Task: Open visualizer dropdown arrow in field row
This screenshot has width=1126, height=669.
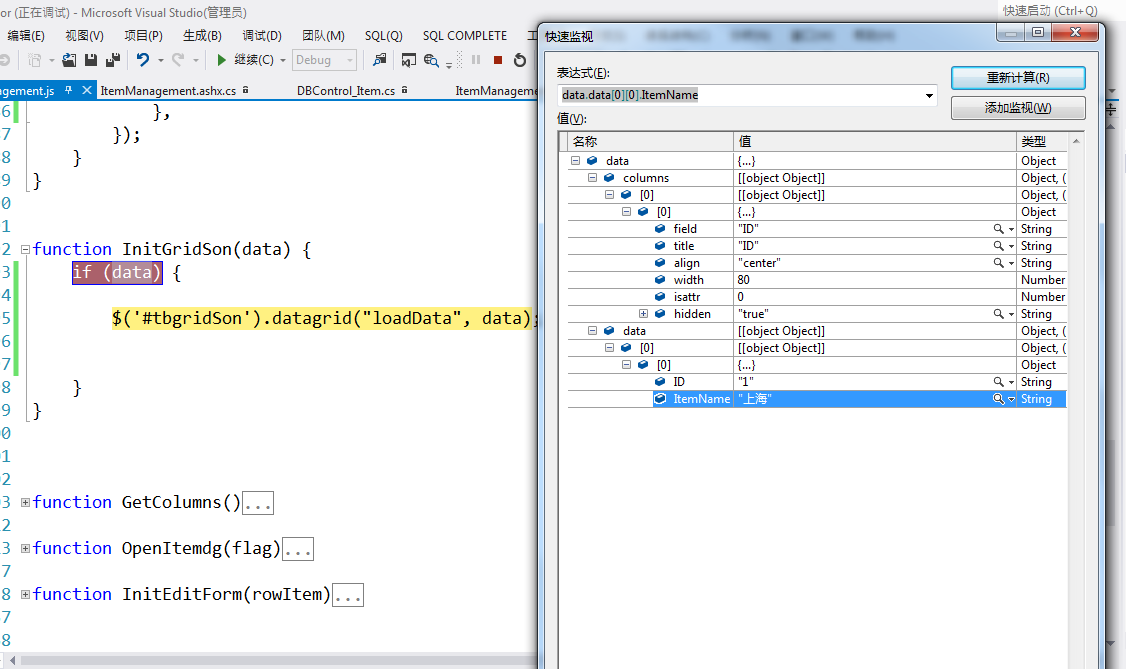Action: coord(1011,229)
